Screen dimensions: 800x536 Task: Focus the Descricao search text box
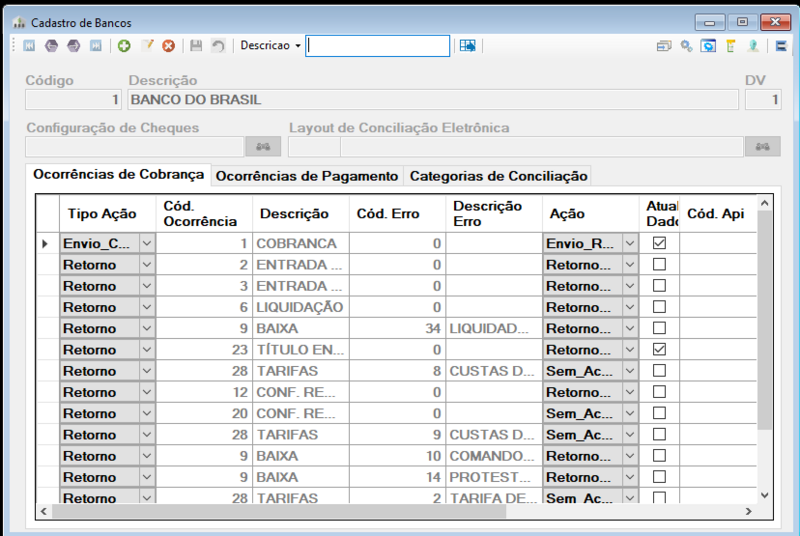click(x=378, y=46)
